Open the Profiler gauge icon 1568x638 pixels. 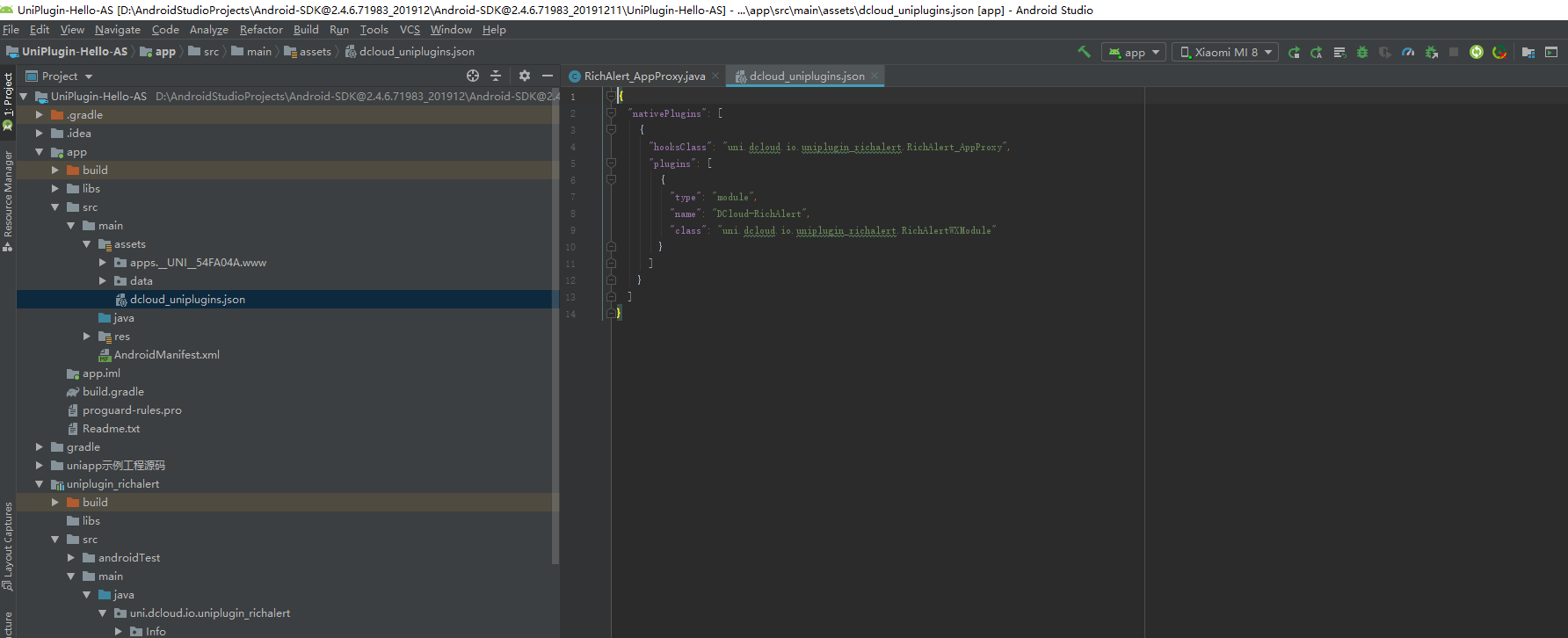[x=1408, y=53]
